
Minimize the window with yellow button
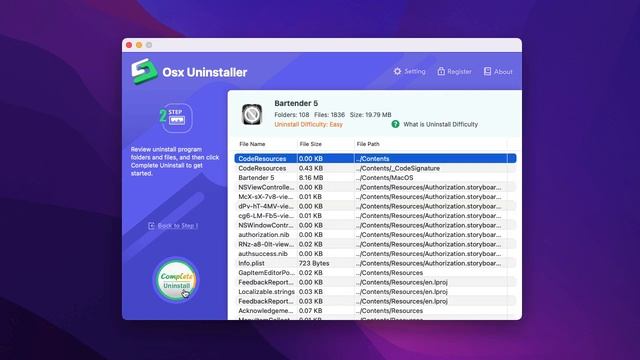tap(139, 45)
